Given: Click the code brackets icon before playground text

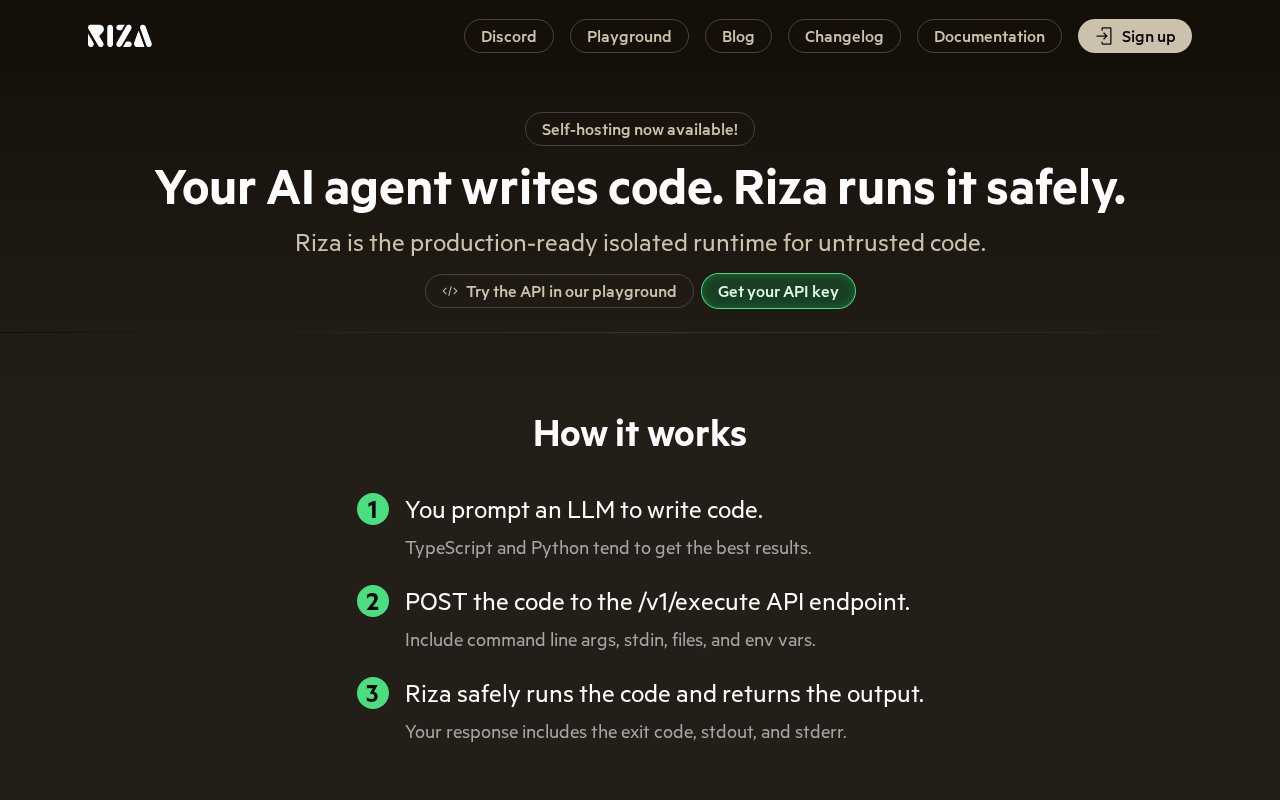Looking at the screenshot, I should pyautogui.click(x=450, y=291).
